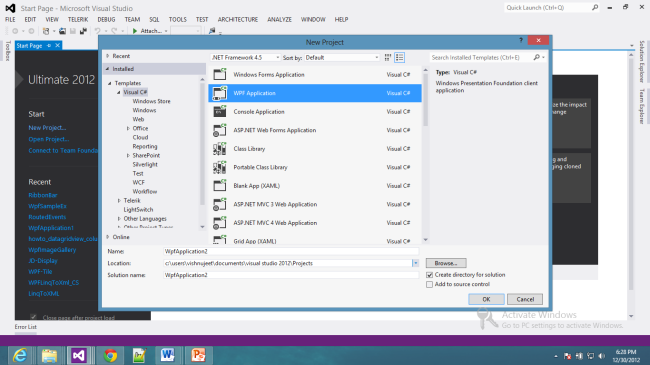Switch to small icons view in dialog
650x365 pixels.
[388, 58]
